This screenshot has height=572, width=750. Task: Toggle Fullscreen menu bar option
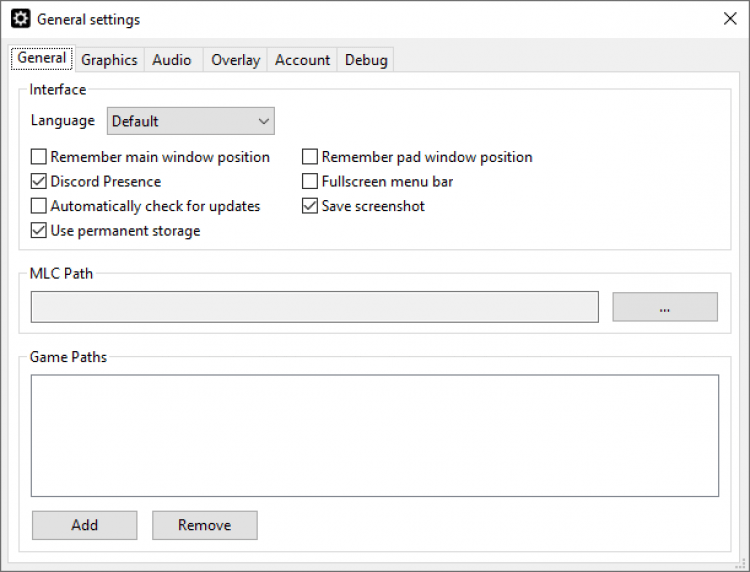click(310, 182)
